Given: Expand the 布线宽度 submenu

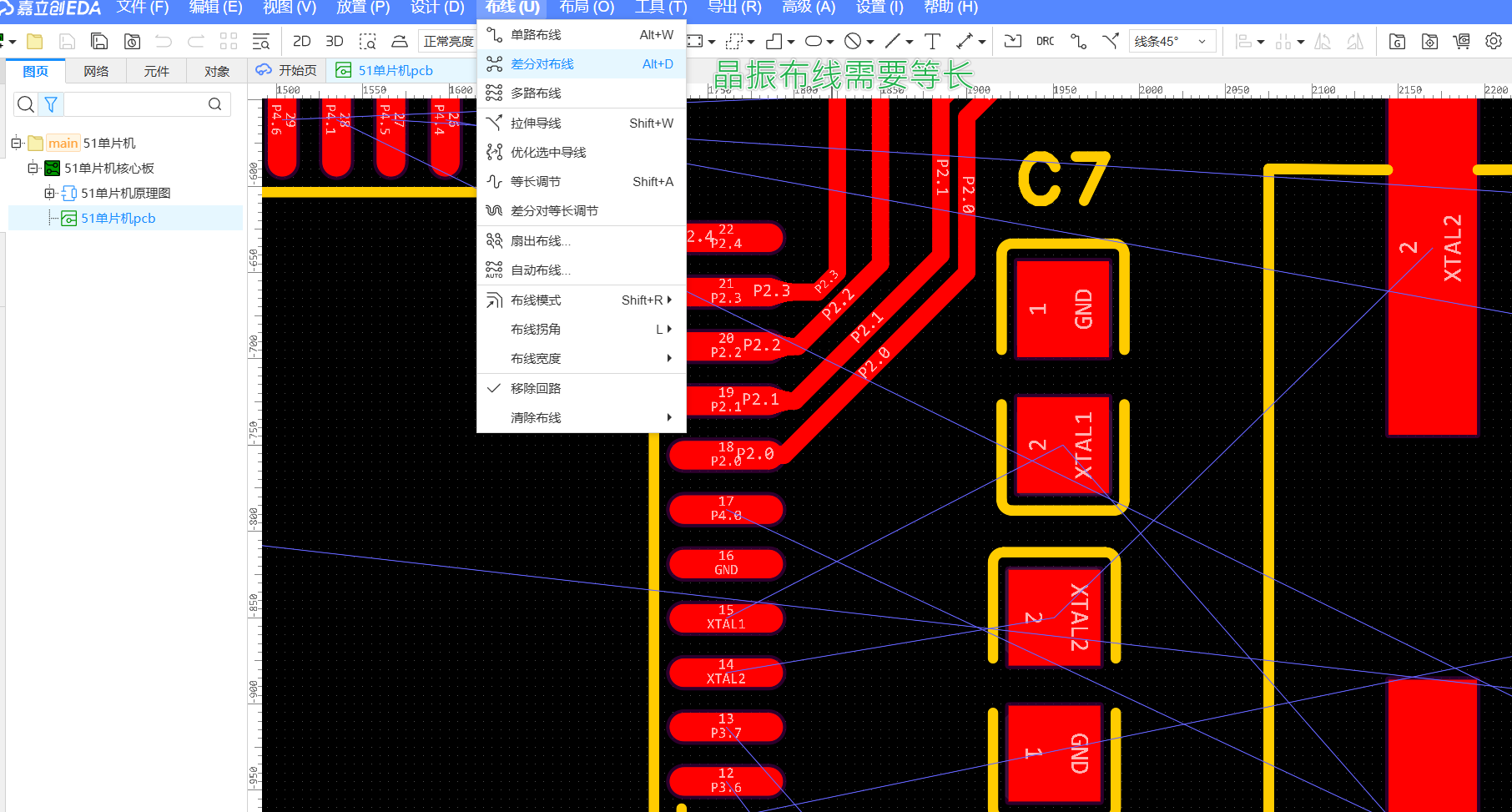Looking at the screenshot, I should click(582, 359).
